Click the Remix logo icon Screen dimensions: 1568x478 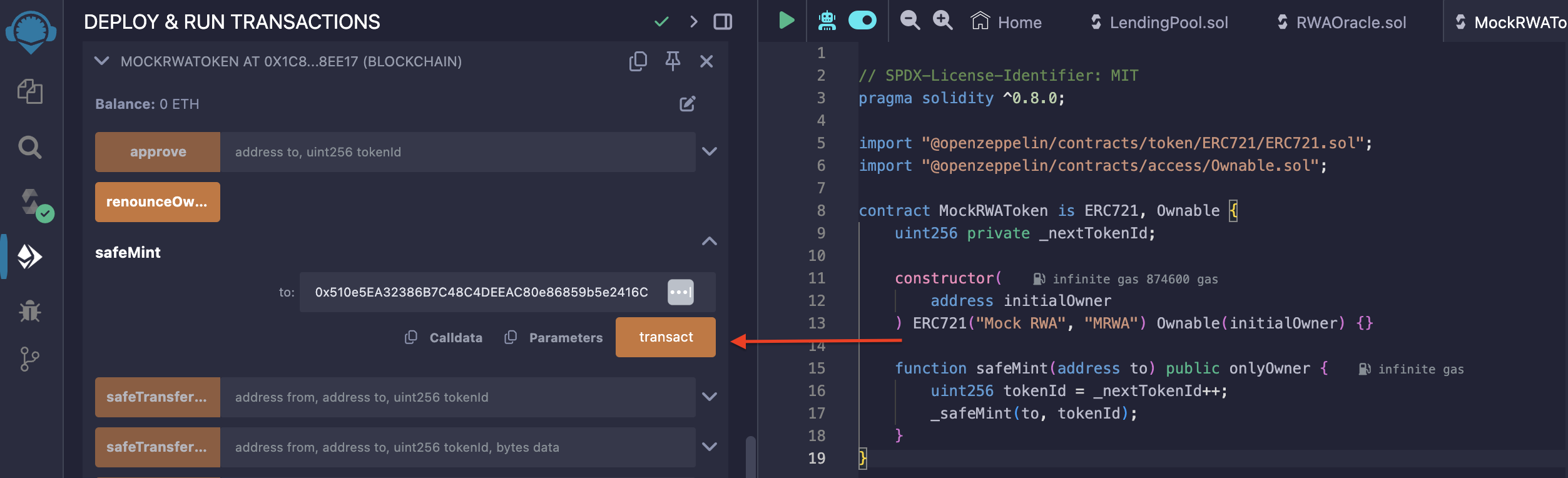[x=31, y=33]
